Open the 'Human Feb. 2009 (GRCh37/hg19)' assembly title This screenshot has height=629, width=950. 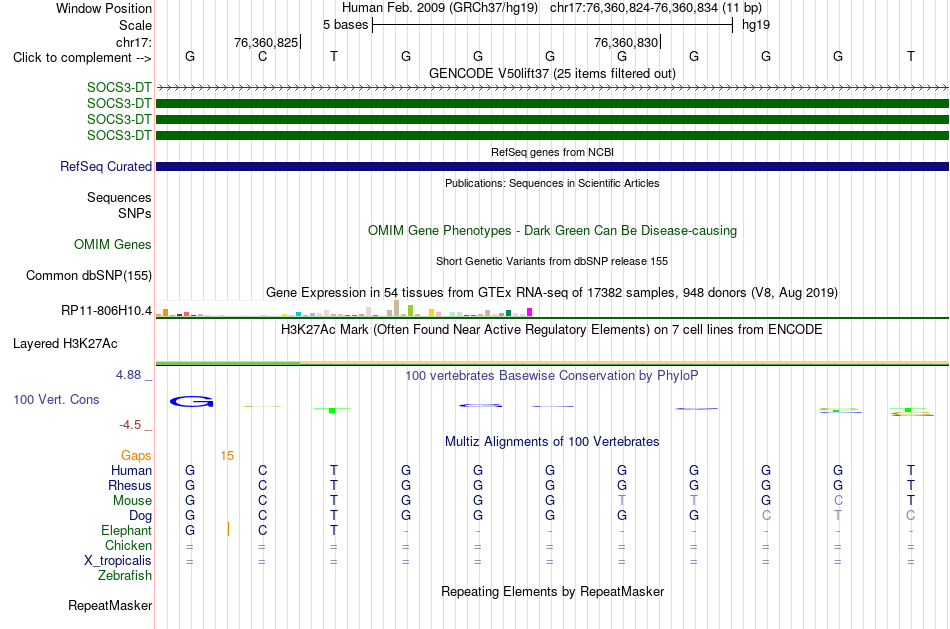(440, 8)
